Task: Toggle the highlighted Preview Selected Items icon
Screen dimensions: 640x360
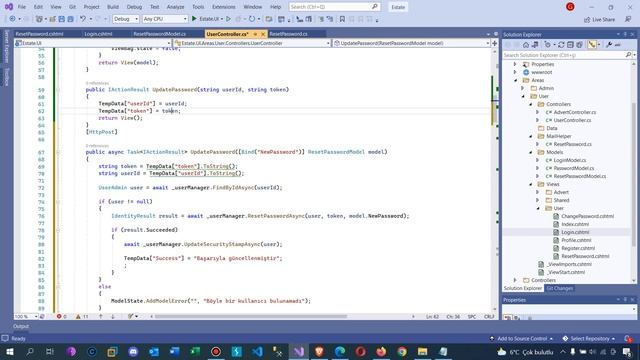Action: point(591,45)
